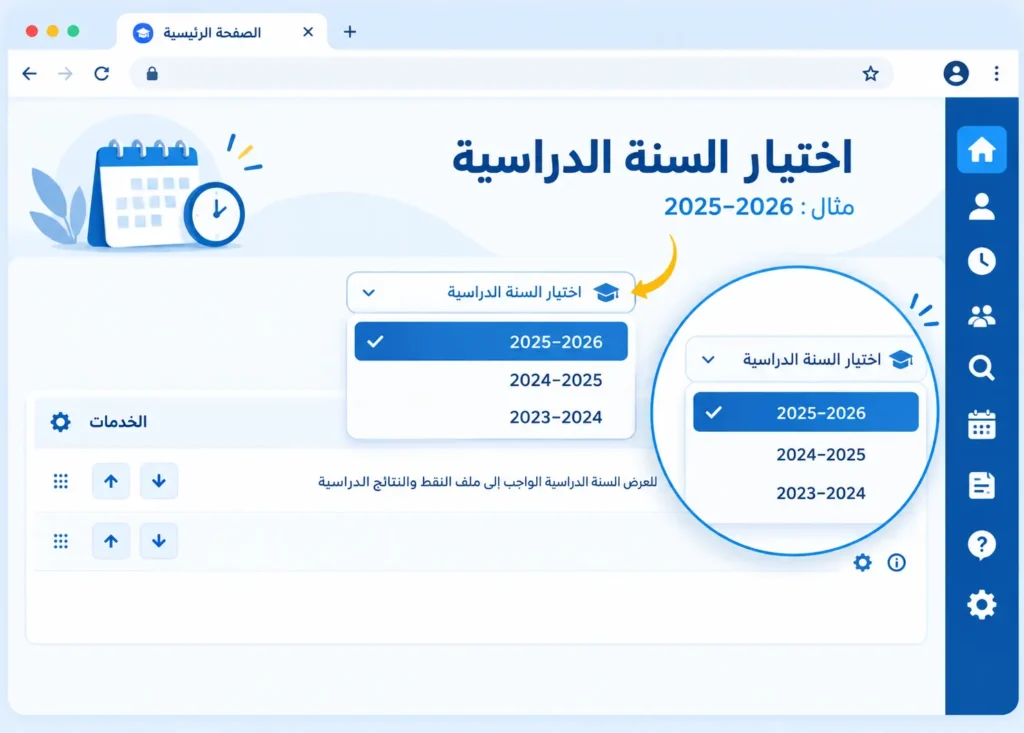Screen dimensions: 1024x733
Task: Go forward with the browser forward arrow
Action: [x=65, y=74]
